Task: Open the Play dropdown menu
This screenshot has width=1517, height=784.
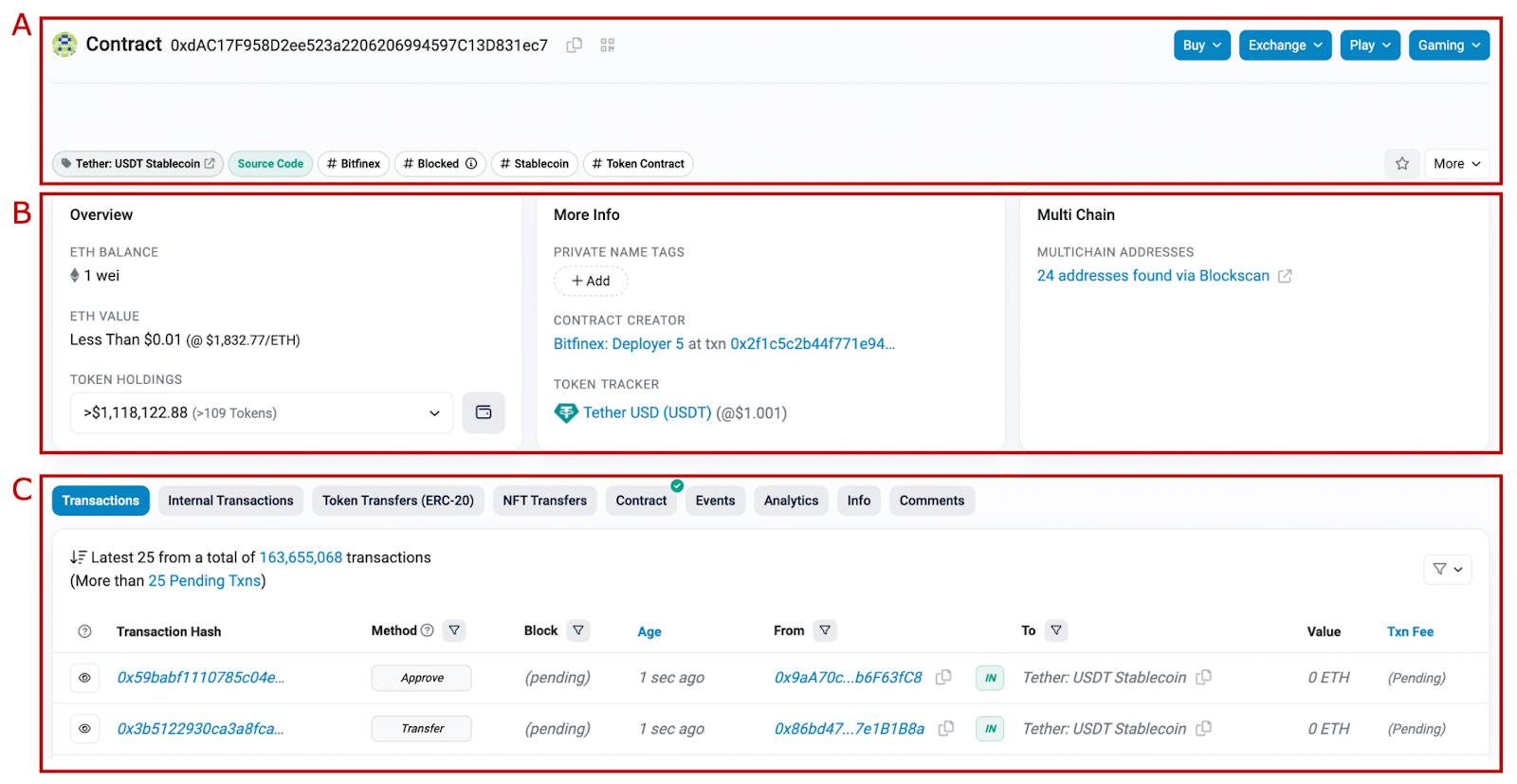Action: click(x=1370, y=46)
